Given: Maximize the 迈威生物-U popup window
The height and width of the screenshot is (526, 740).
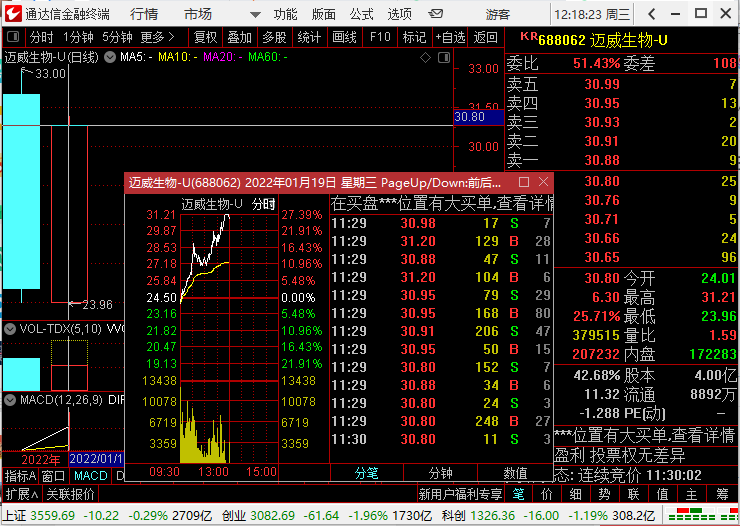Looking at the screenshot, I should (523, 182).
